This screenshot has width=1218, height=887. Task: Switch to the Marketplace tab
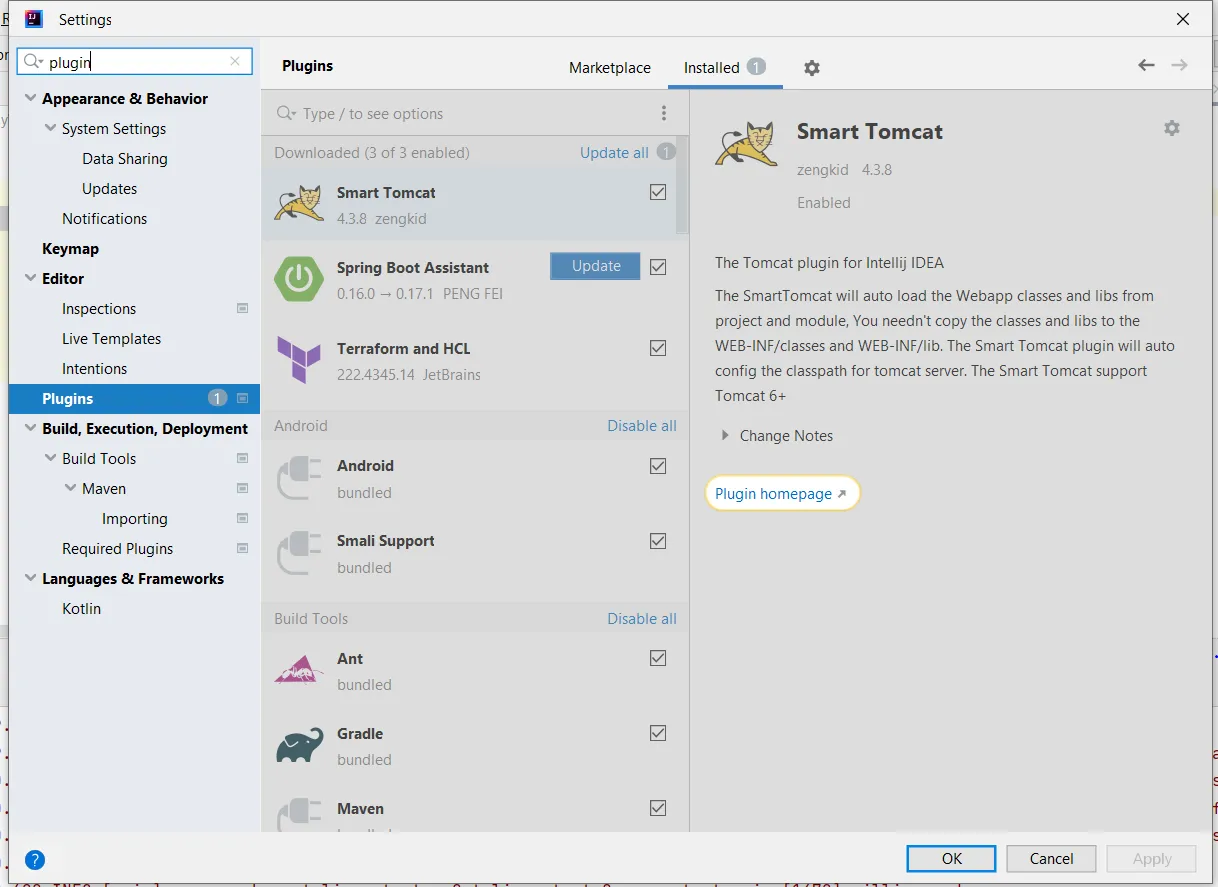click(x=610, y=68)
